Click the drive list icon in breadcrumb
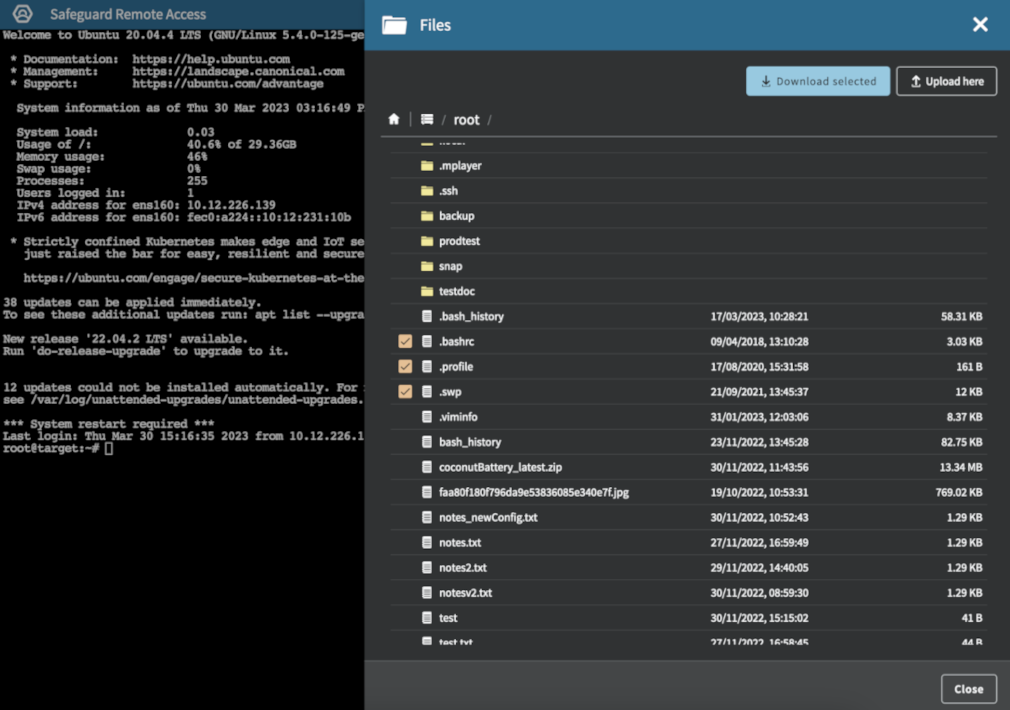 pos(426,119)
